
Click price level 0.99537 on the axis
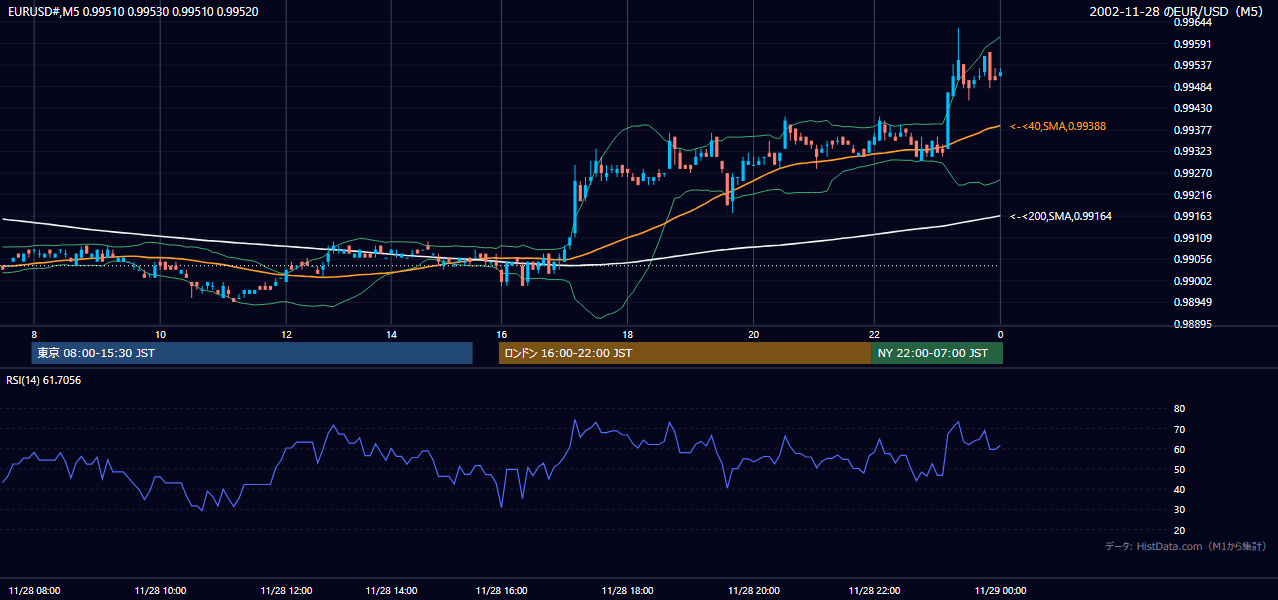pos(1192,65)
